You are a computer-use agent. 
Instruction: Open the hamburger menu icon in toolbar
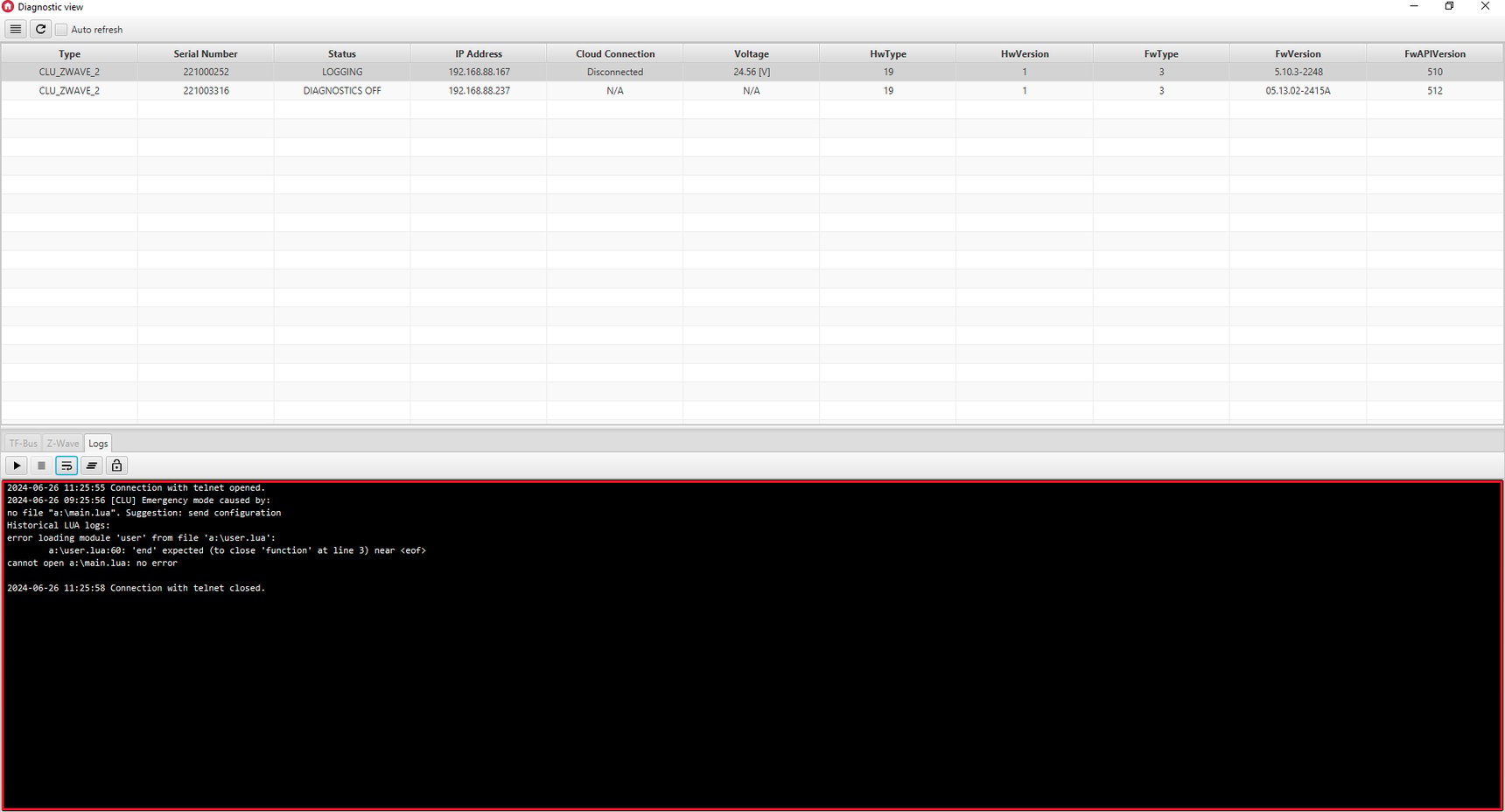tap(16, 29)
